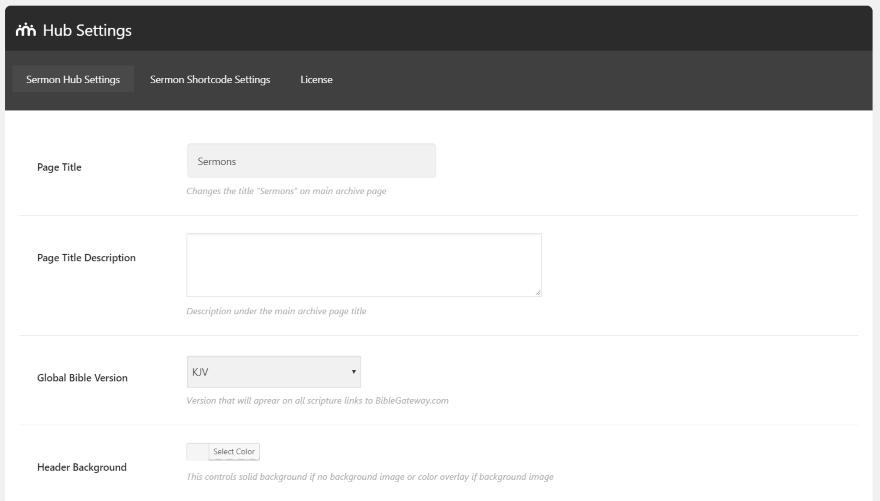
Task: Click the Hub Settings logo icon
Action: 24,28
